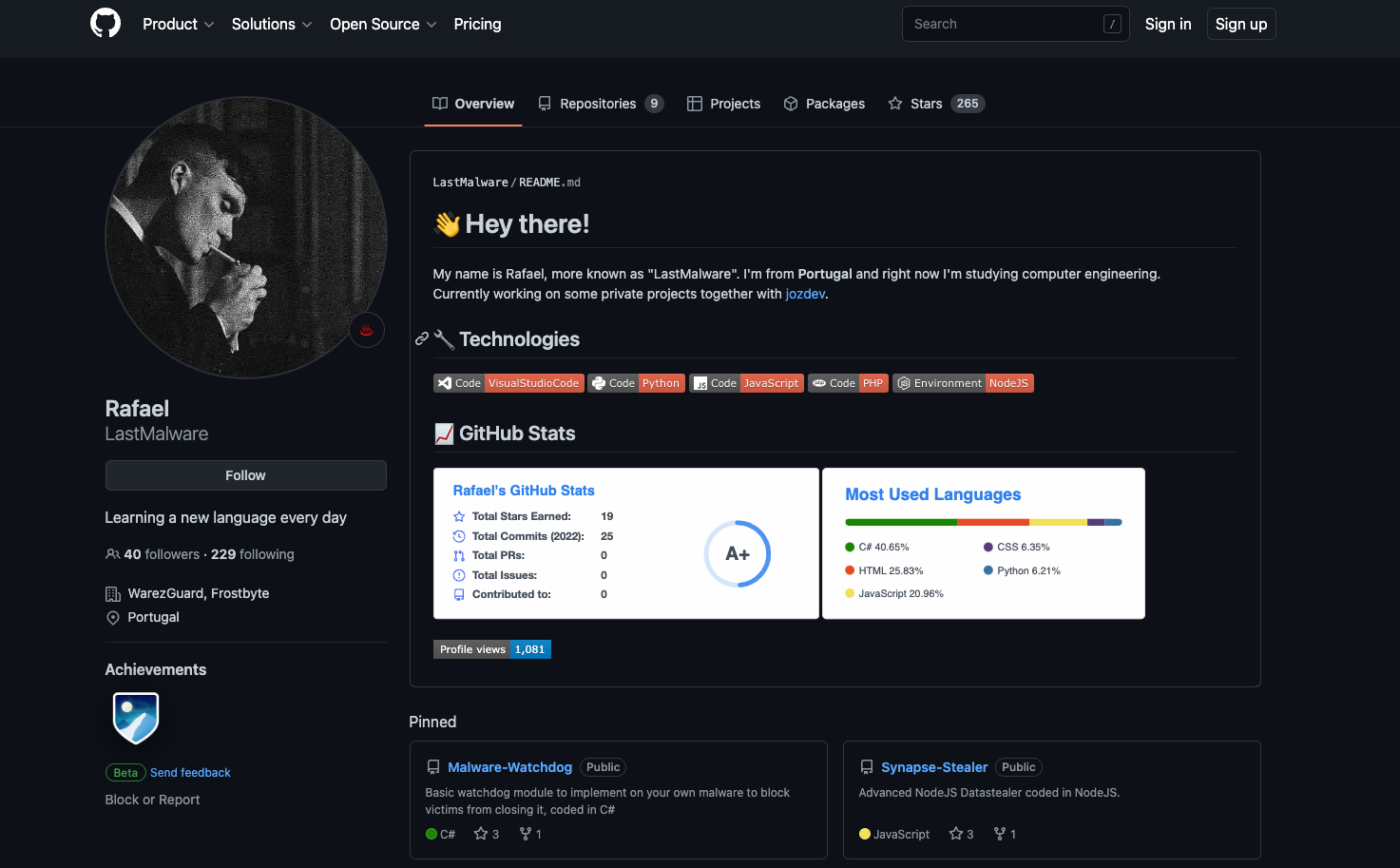Viewport: 1400px width, 868px height.
Task: View the 229 following list
Action: tap(253, 554)
